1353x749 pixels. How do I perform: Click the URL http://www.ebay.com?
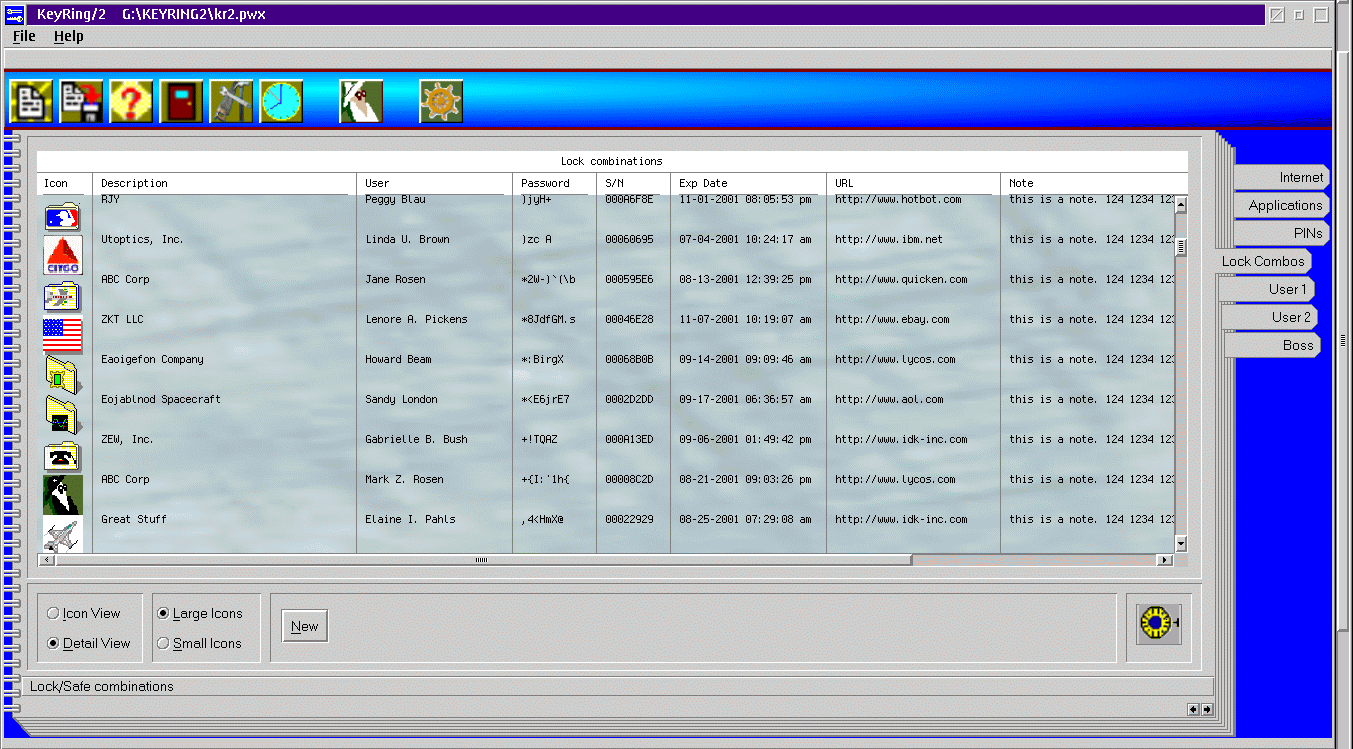pos(892,320)
